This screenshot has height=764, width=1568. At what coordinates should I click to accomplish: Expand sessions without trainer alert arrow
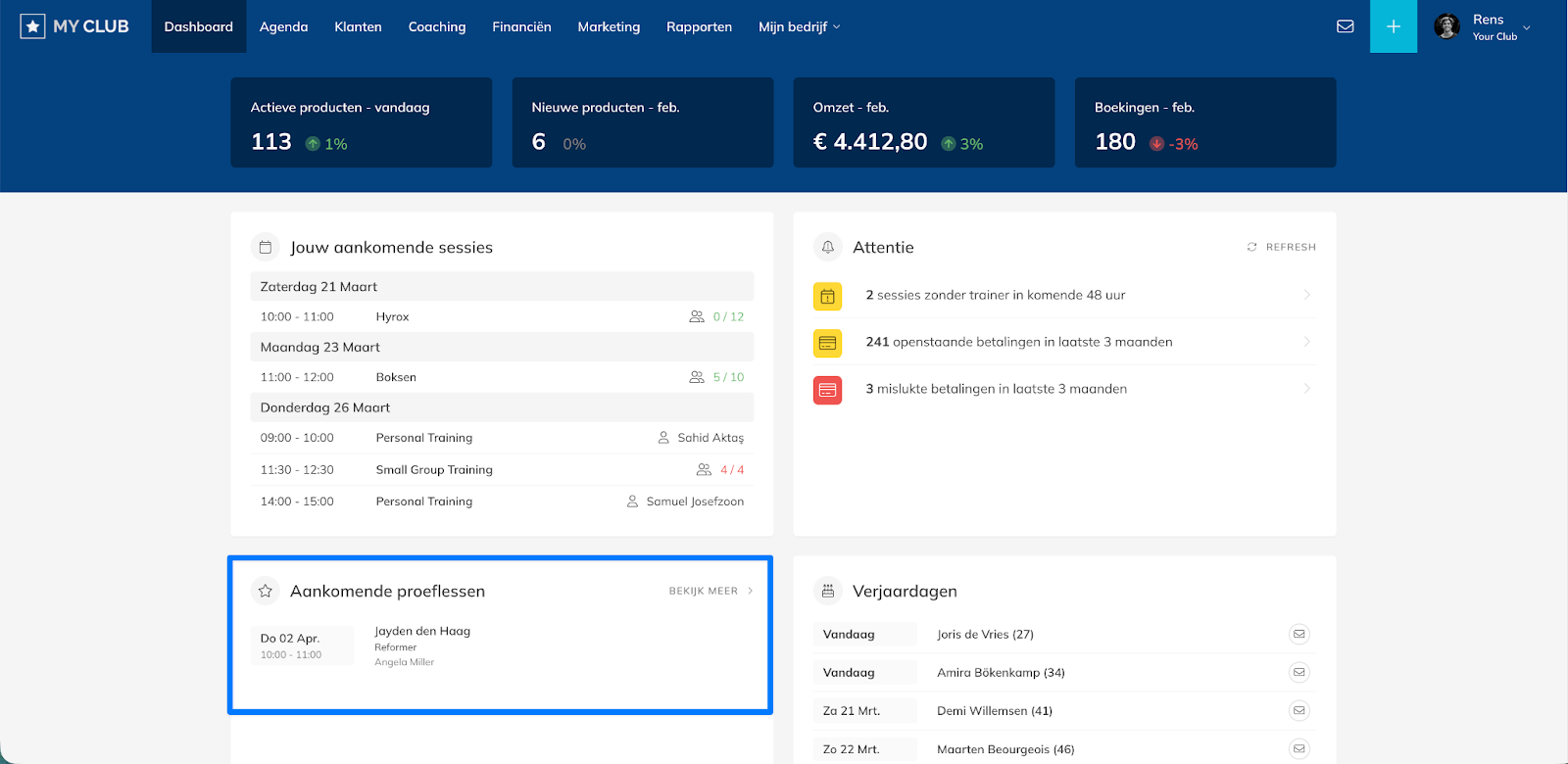click(1306, 295)
